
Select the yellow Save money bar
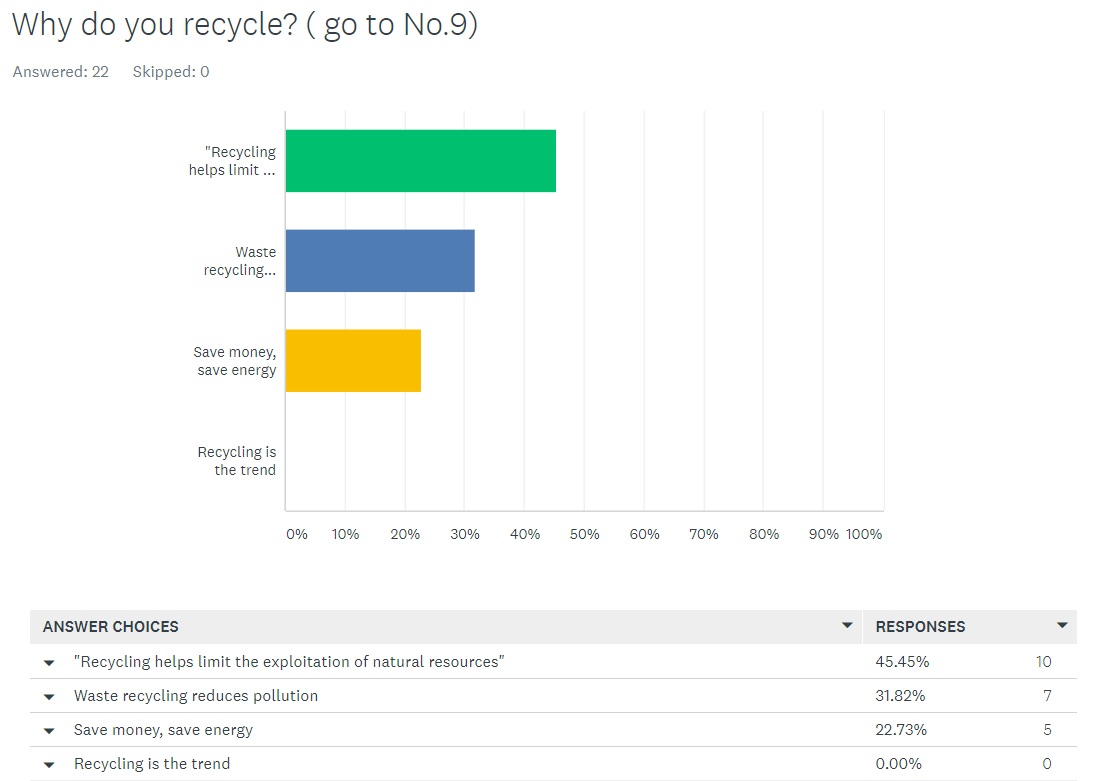click(353, 361)
